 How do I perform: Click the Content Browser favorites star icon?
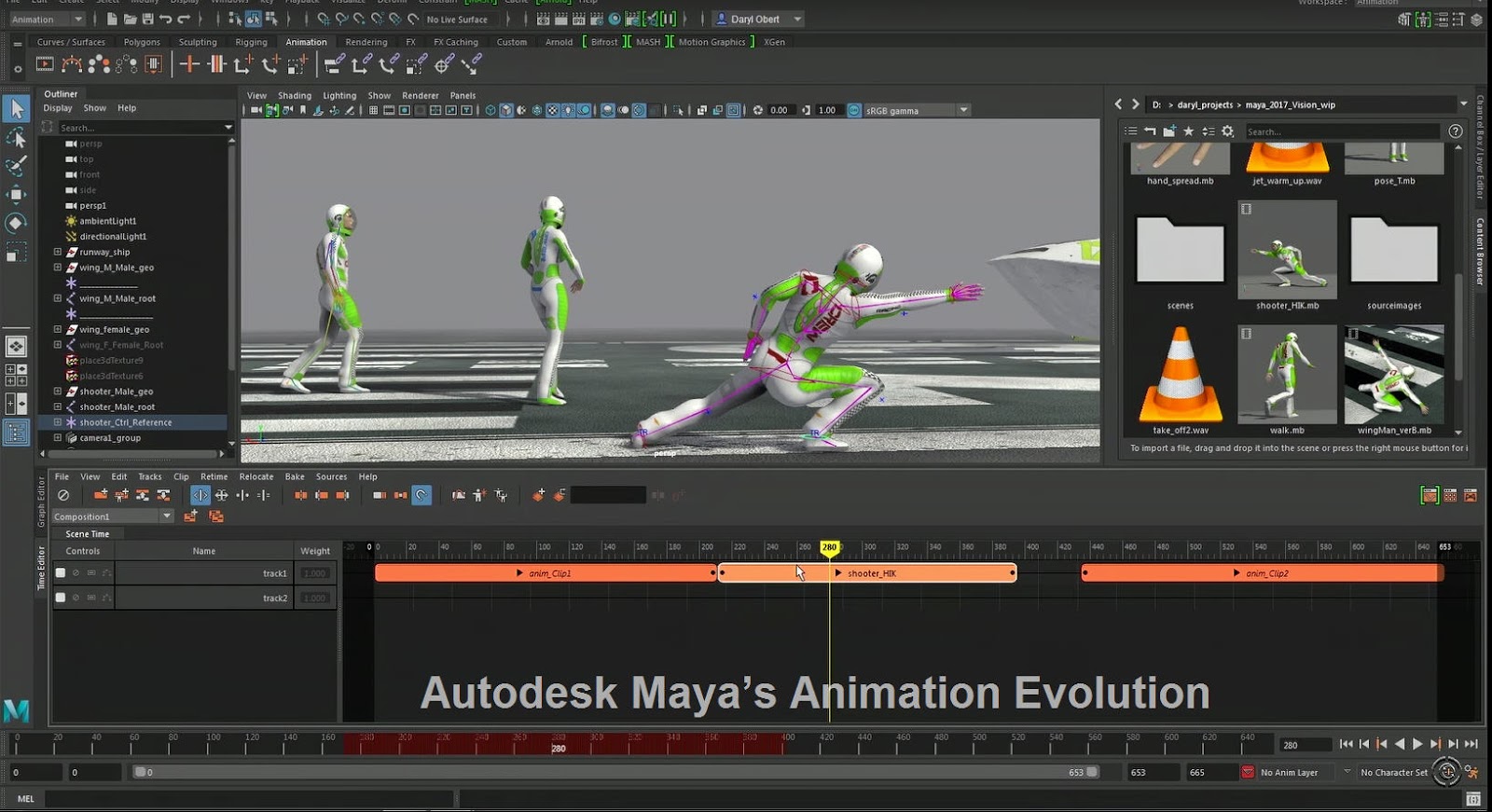point(1188,131)
